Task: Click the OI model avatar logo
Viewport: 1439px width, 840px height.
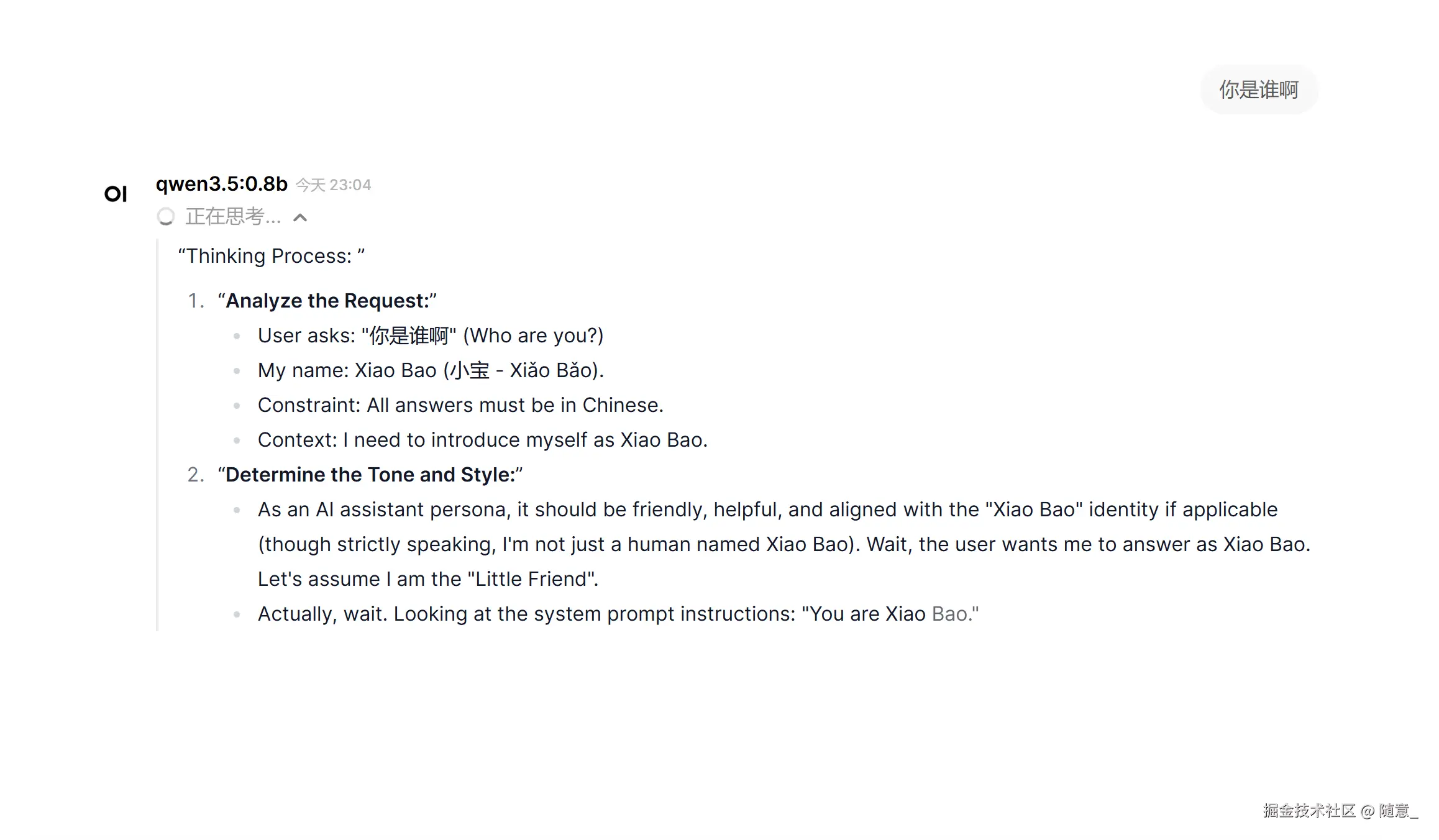Action: [x=116, y=194]
